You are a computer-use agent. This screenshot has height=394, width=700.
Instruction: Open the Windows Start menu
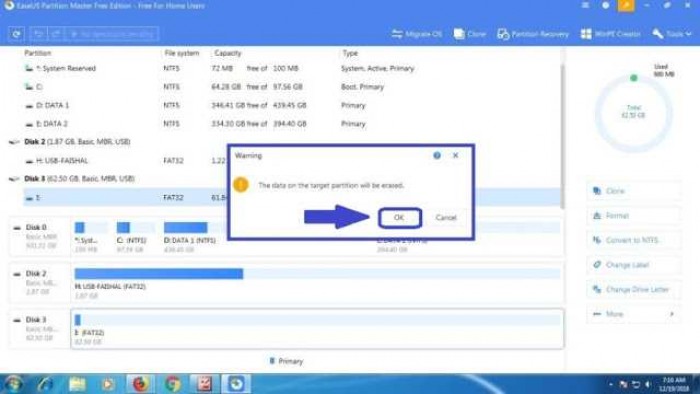[13, 384]
